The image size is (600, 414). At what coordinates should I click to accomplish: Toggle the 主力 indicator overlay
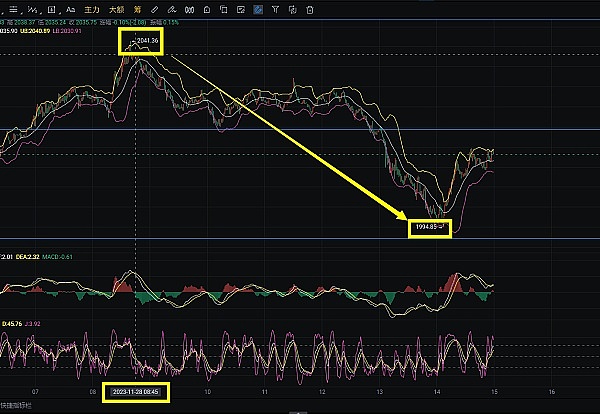coord(93,9)
